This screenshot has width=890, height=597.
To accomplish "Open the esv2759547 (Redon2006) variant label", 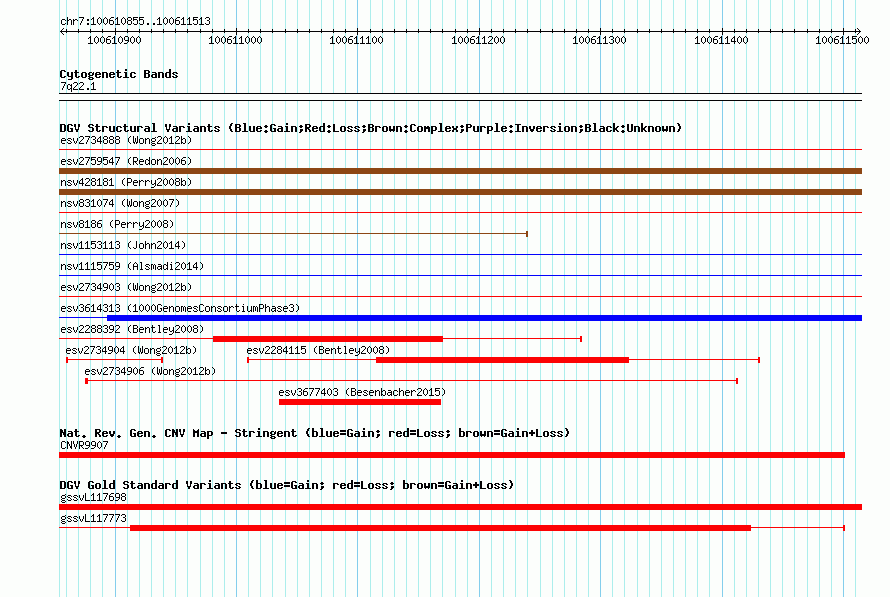I will click(126, 161).
